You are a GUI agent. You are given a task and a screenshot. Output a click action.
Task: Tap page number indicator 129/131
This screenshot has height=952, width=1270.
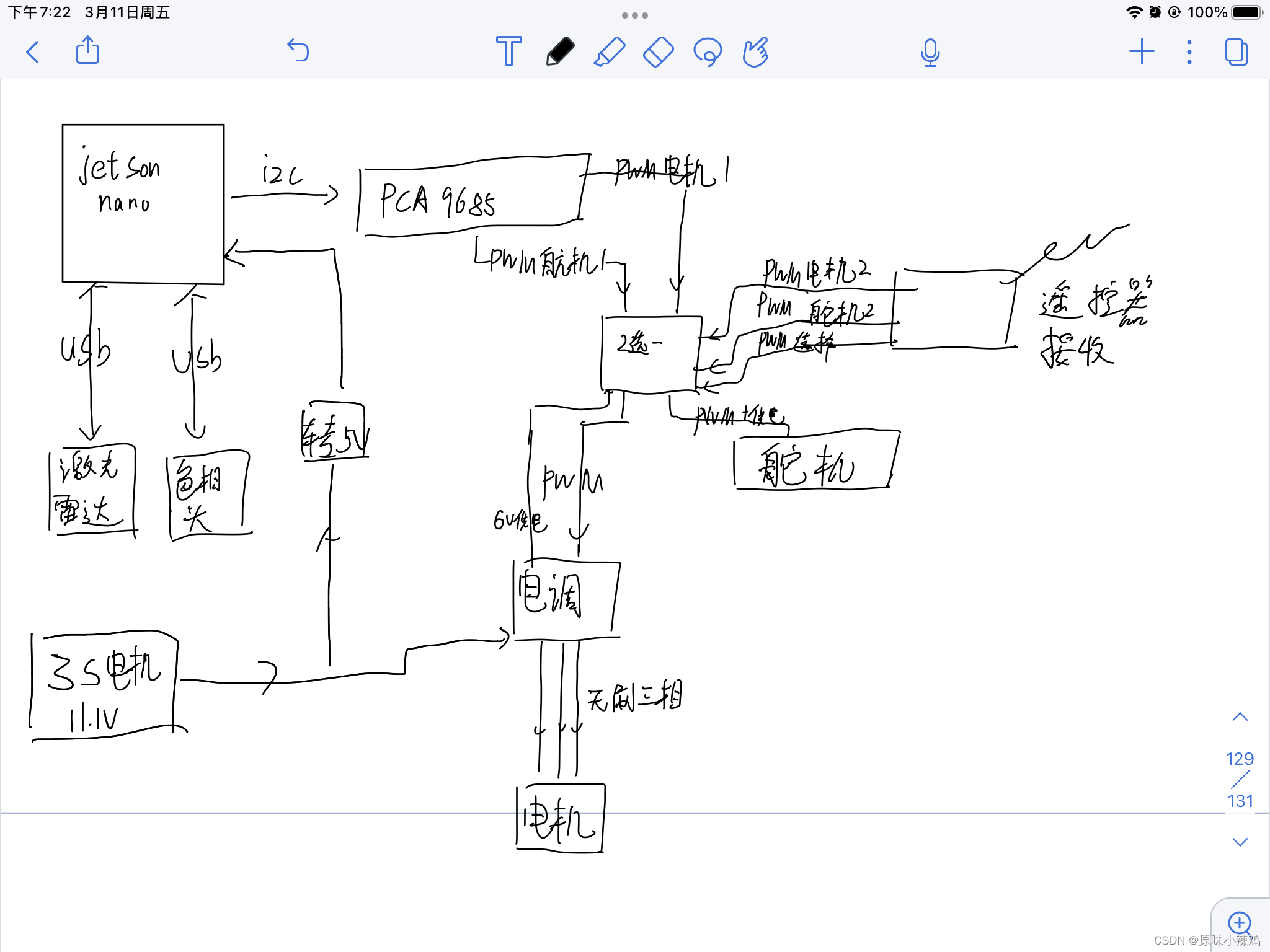(1240, 780)
